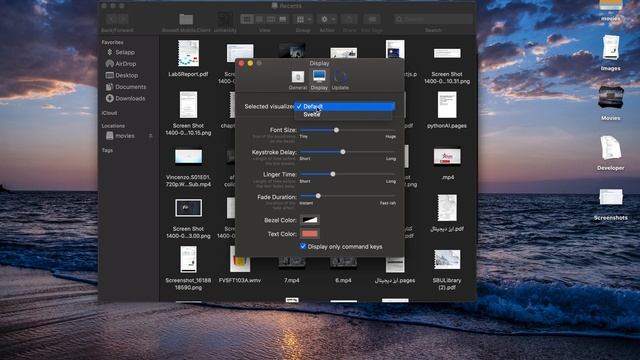The width and height of the screenshot is (640, 360).
Task: Click the Share button in Finder toolbar
Action: [349, 19]
